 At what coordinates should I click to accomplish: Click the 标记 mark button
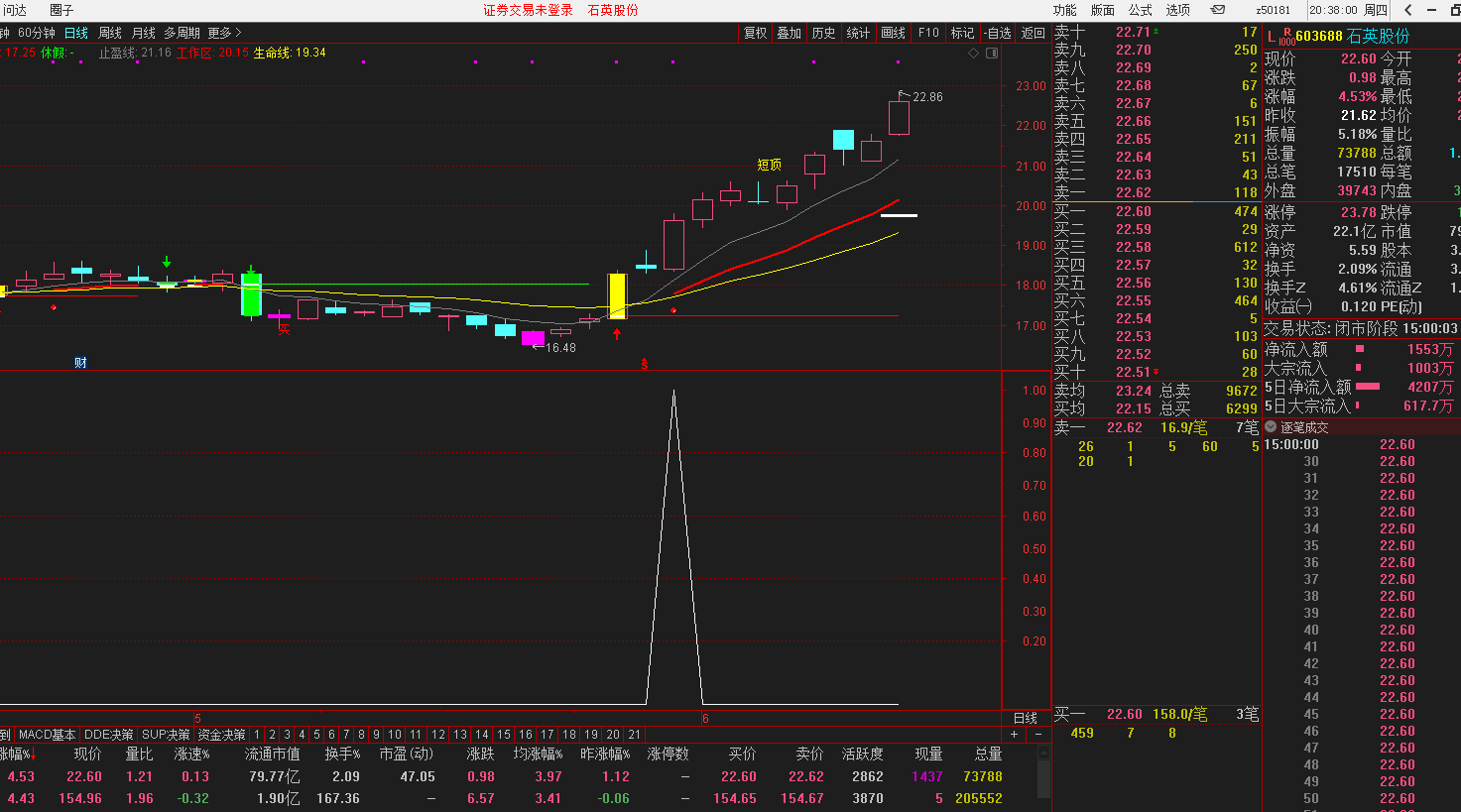(962, 33)
